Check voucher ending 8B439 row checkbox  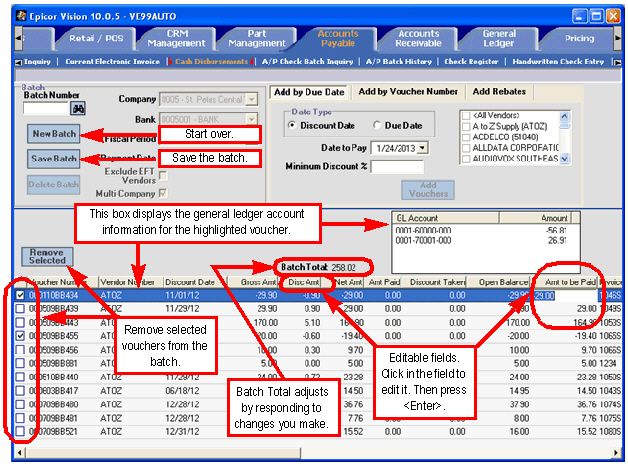pos(20,309)
